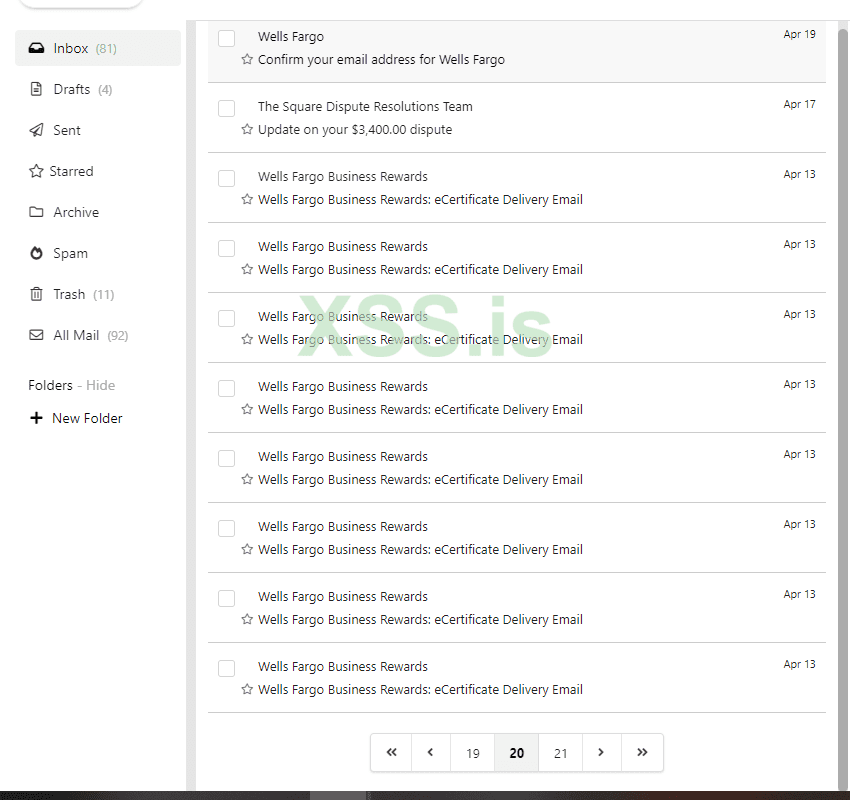The image size is (850, 800).
Task: Go to next page arrow
Action: 601,752
